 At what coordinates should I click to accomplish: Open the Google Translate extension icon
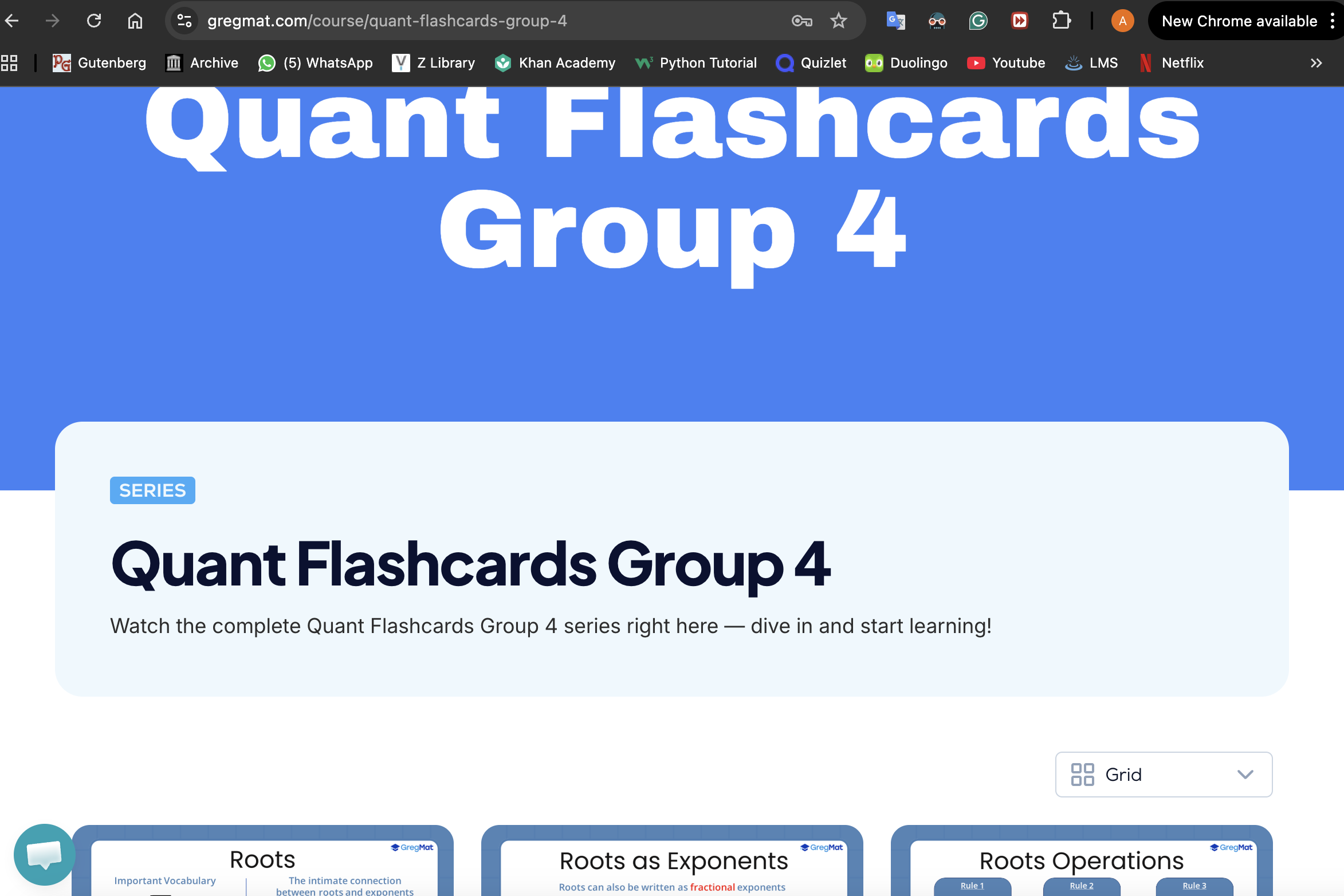895,21
